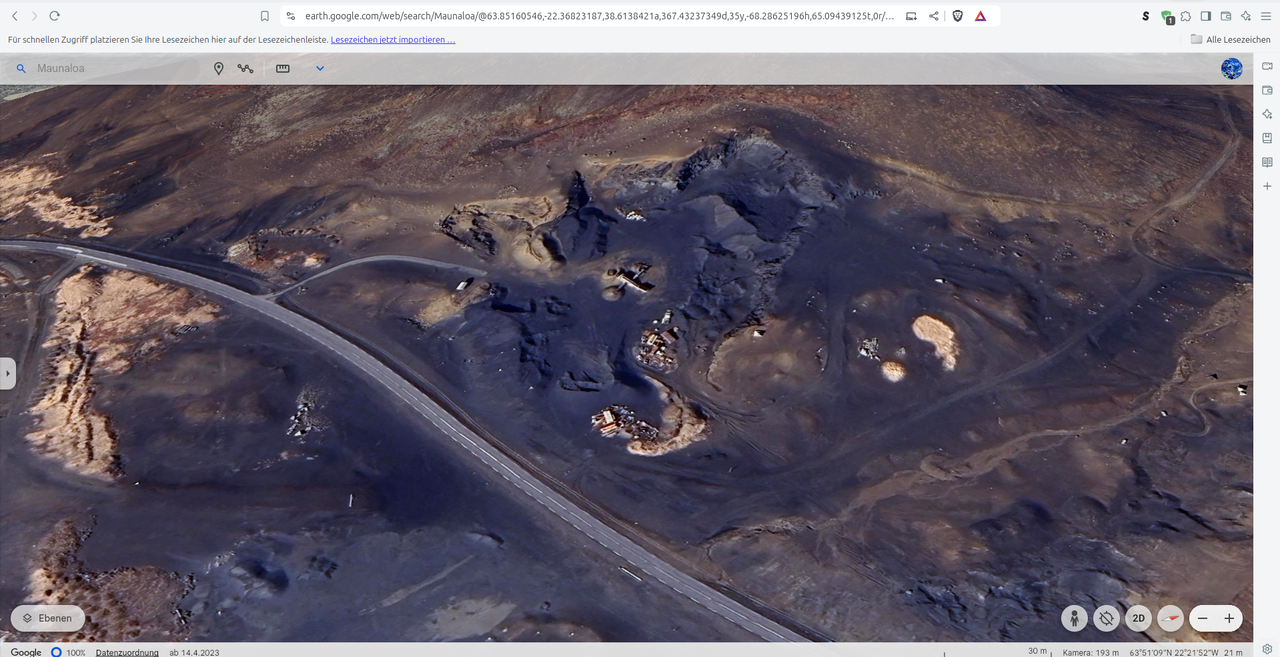1280x657 pixels.
Task: Toggle the browser sidebar panel
Action: [1206, 16]
